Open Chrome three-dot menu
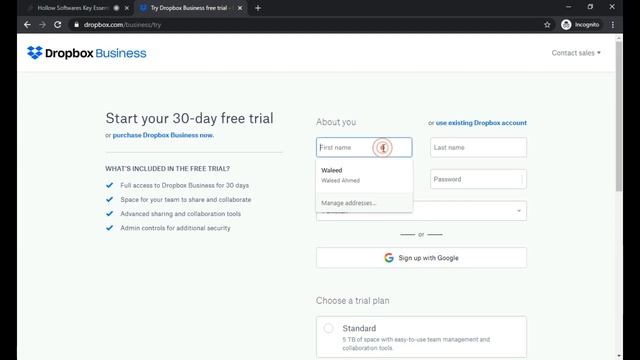640x360 pixels. [613, 25]
